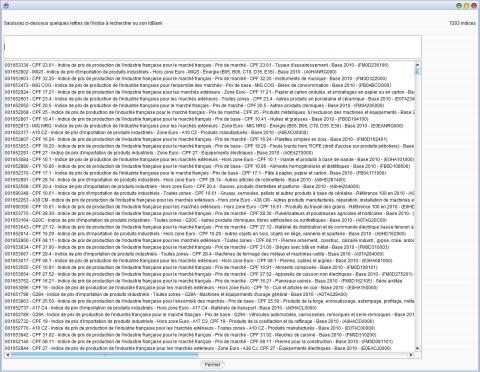Select row CPF 10.61 Gruaux, semoules, pellets
Image resolution: width=480 pixels, height=372 pixels.
pos(209,193)
